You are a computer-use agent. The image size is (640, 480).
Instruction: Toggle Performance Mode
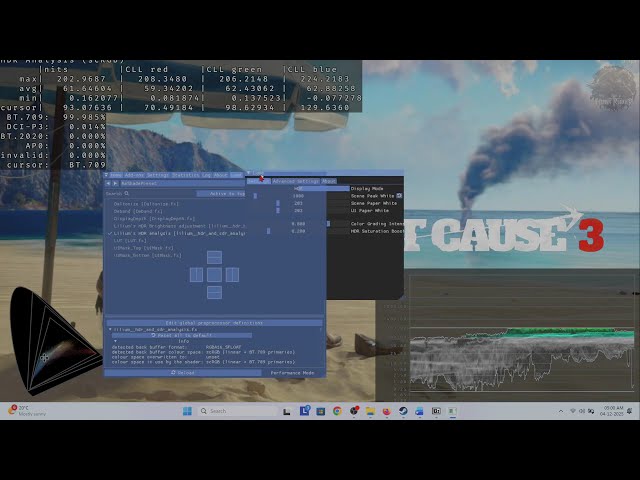[292, 373]
